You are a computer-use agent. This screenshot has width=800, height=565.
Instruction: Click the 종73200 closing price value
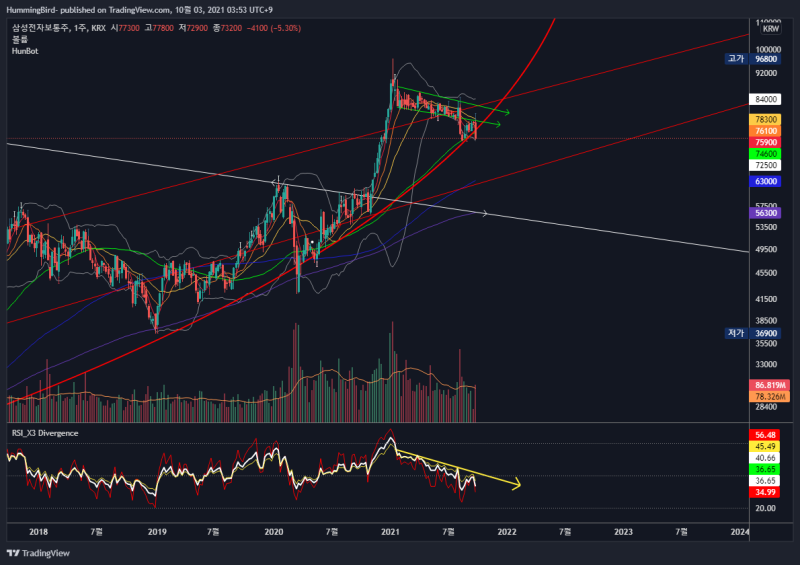[x=227, y=28]
